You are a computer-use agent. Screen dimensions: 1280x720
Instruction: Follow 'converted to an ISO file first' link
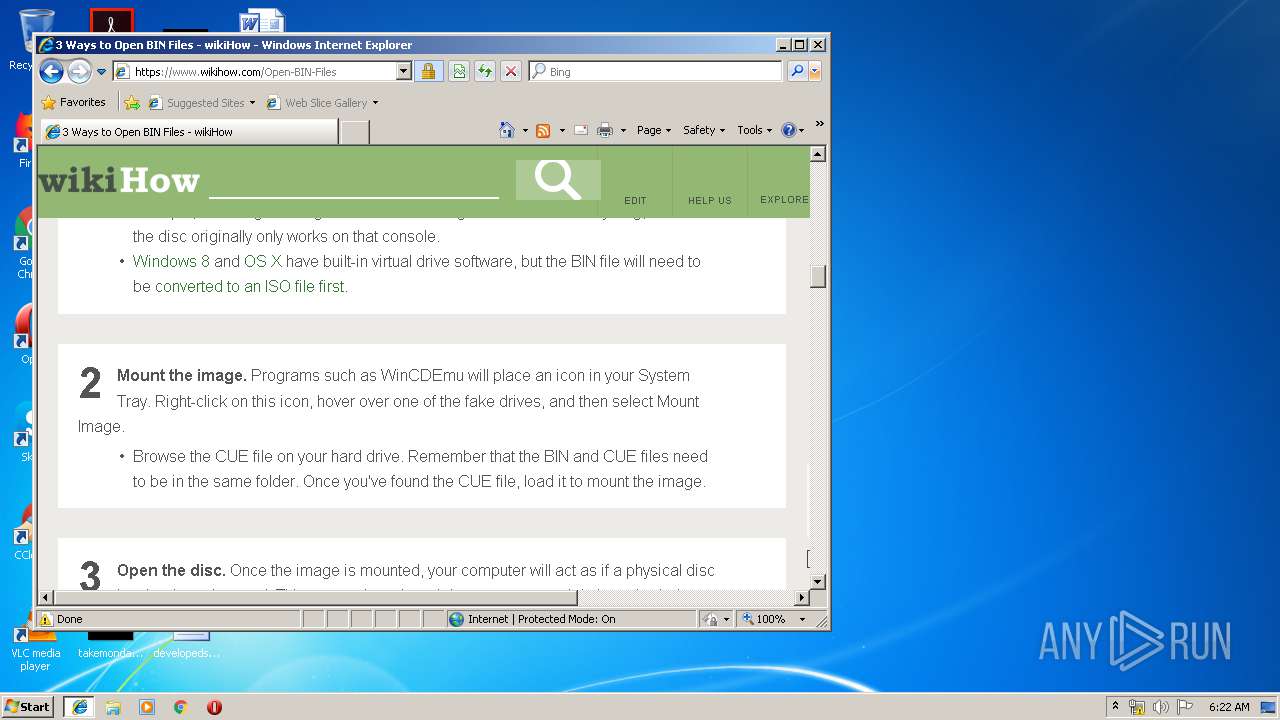(x=251, y=286)
